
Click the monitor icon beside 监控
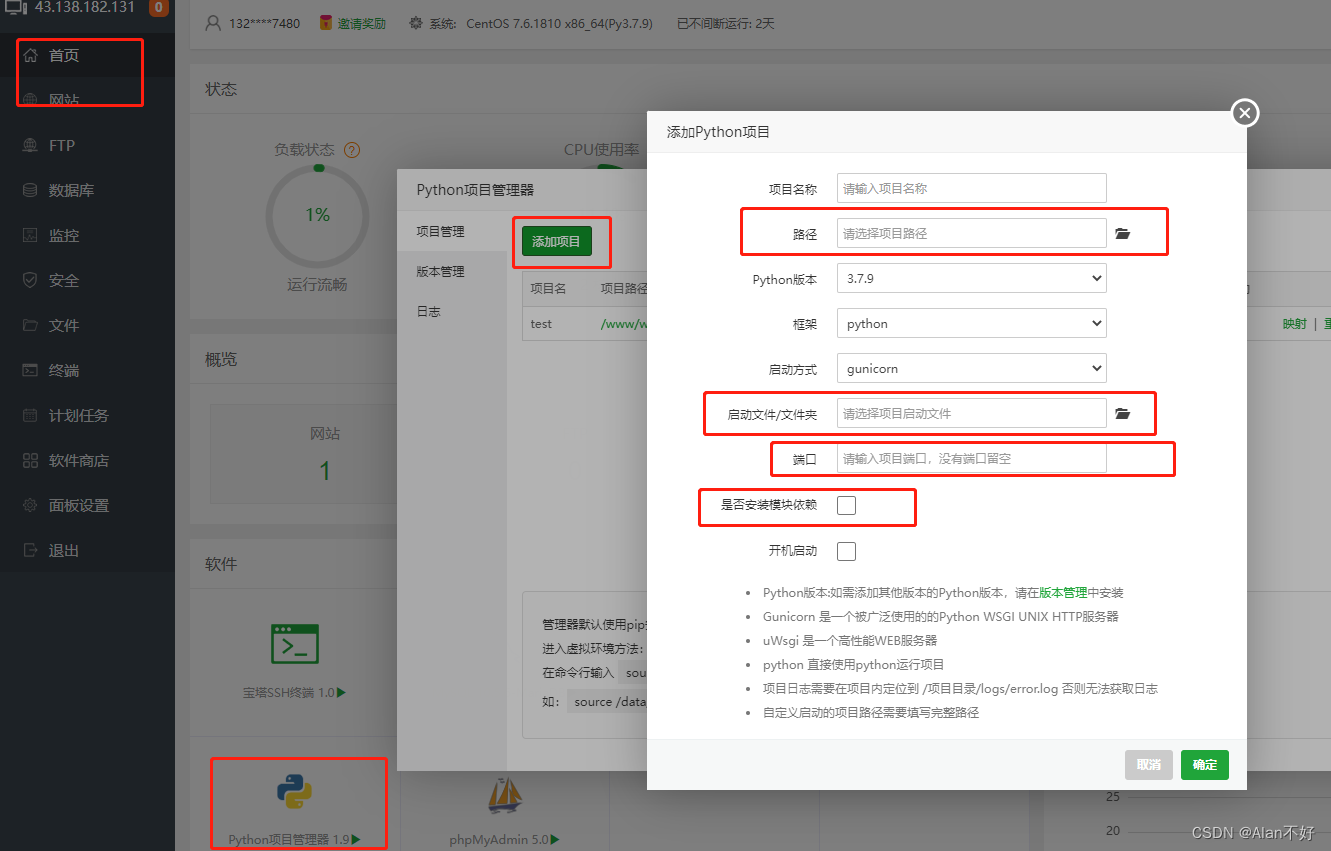click(x=30, y=235)
